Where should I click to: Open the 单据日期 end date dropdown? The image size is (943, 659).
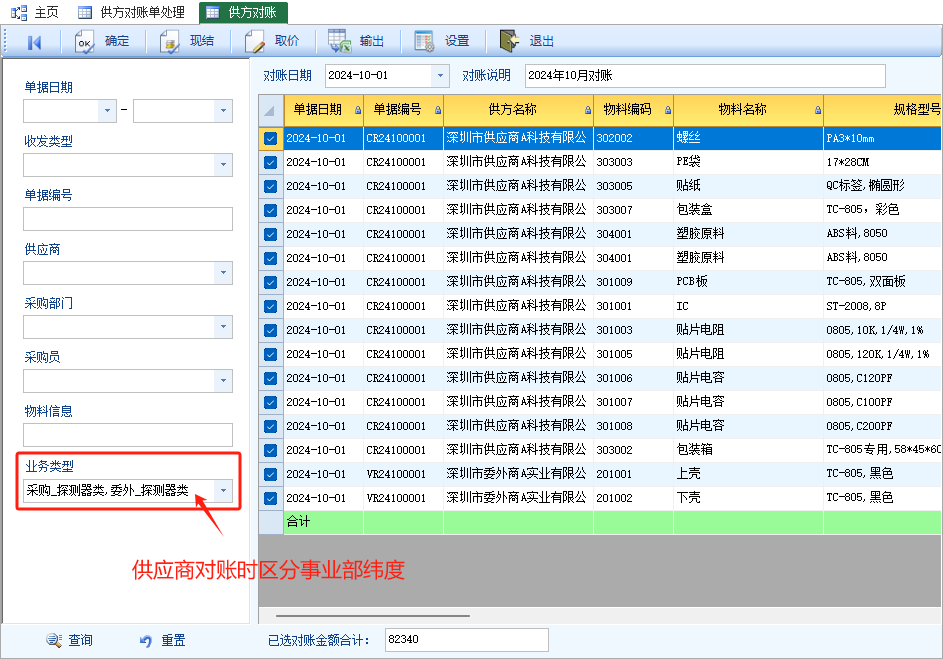click(223, 111)
